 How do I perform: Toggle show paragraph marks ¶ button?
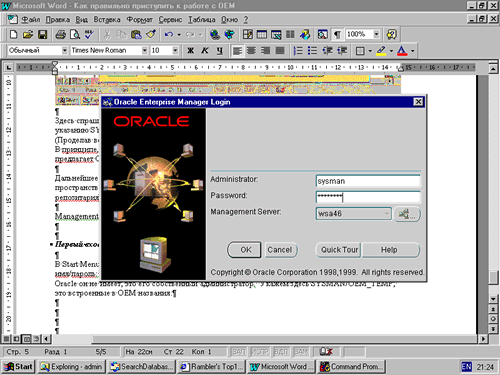click(337, 34)
